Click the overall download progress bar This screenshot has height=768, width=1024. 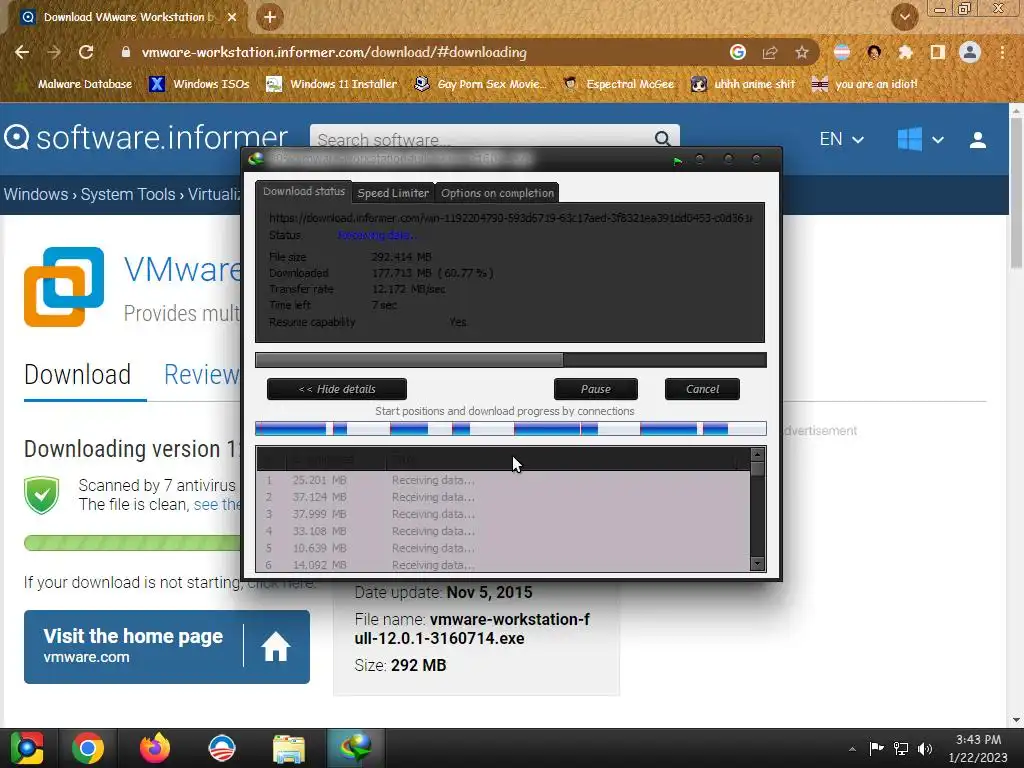click(511, 360)
